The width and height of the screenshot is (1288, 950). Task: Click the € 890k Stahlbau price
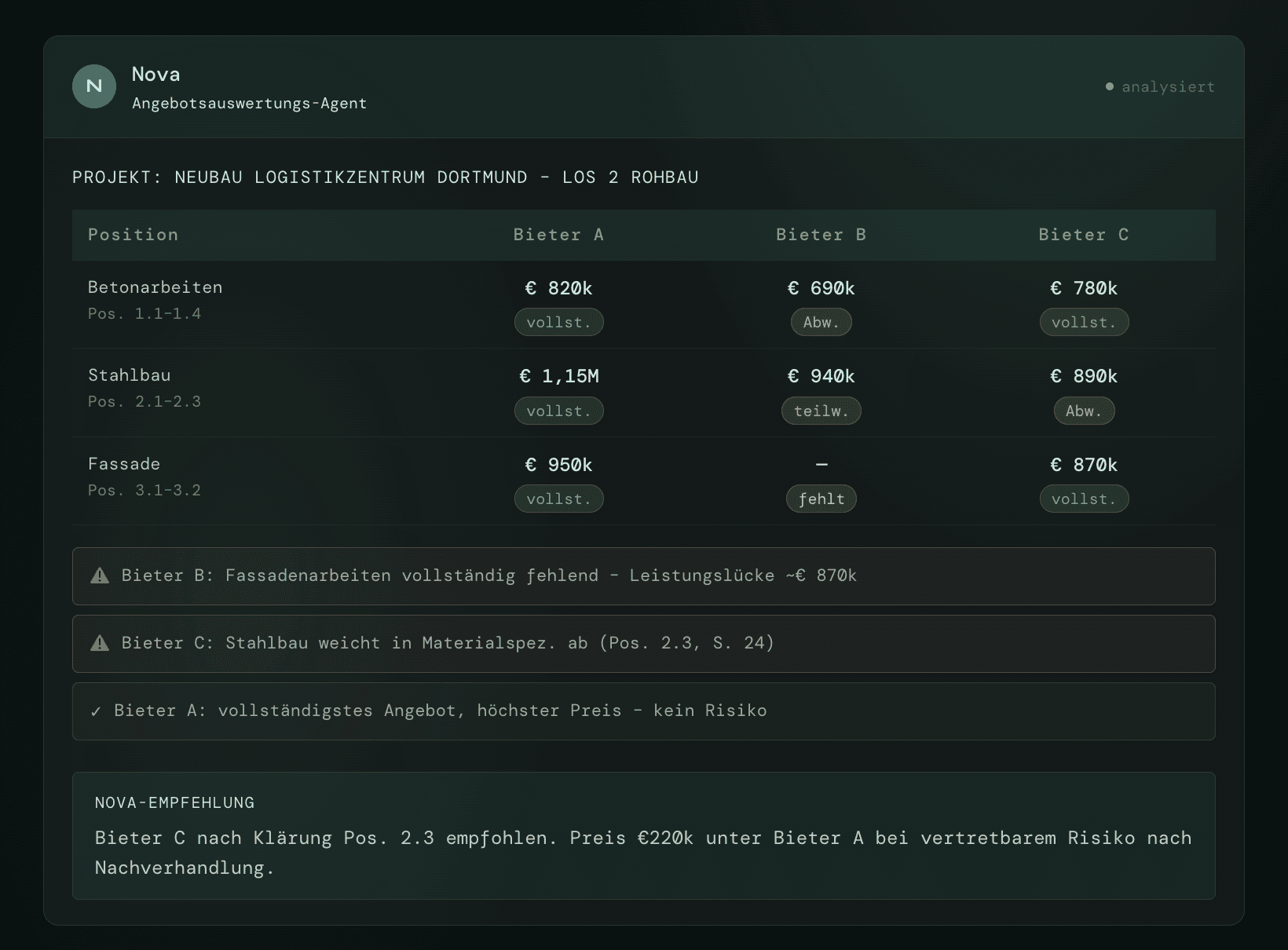(x=1084, y=376)
